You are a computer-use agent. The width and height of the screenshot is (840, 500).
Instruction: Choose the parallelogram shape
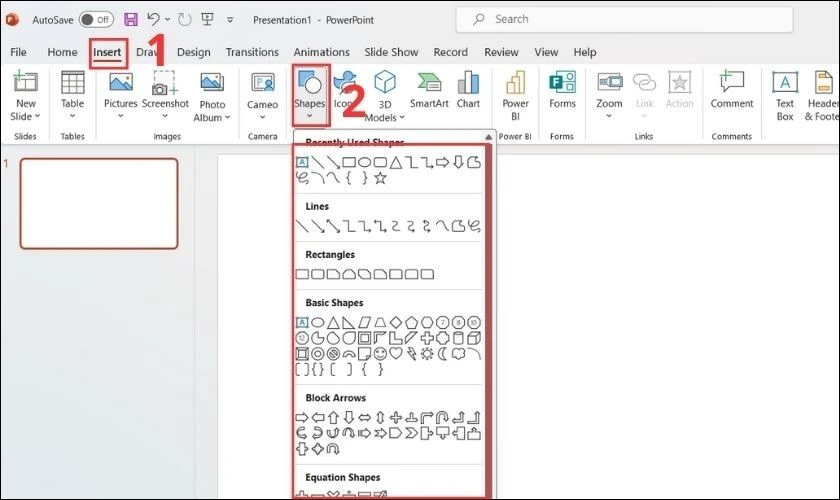(x=364, y=322)
